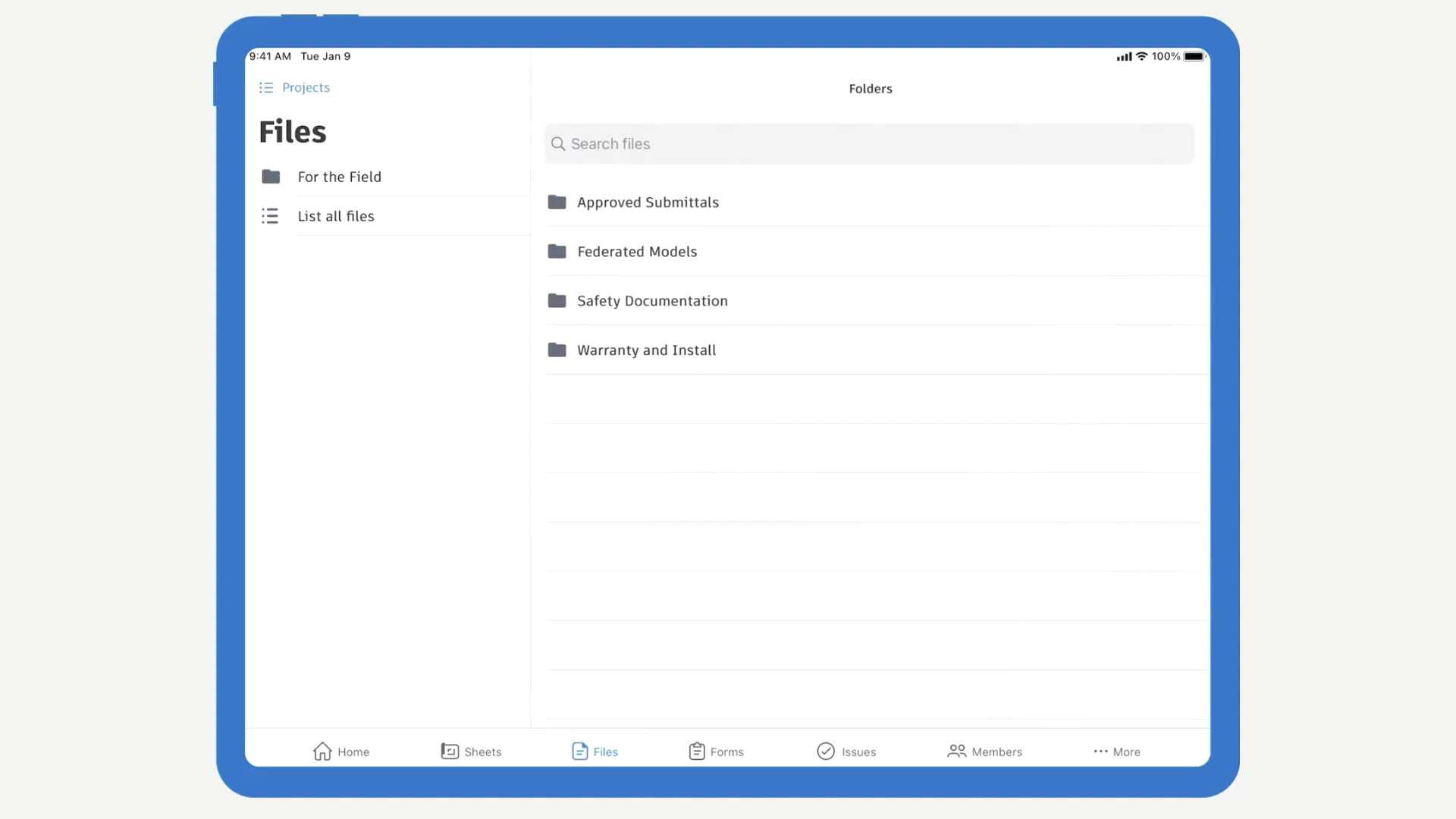
Task: Click inside the Search files field
Action: click(x=834, y=143)
